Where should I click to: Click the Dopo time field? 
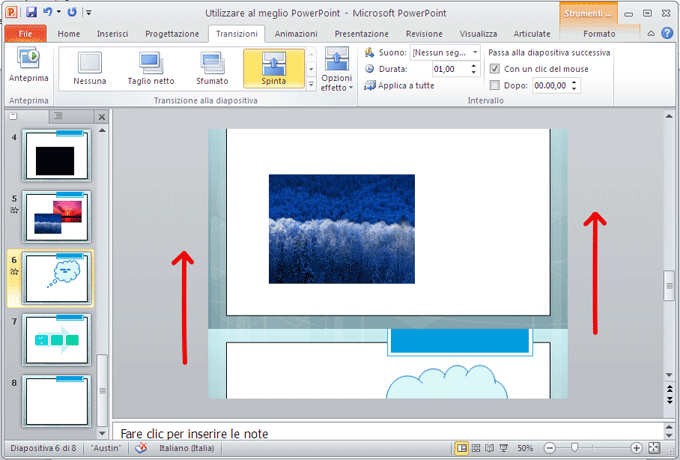551,85
